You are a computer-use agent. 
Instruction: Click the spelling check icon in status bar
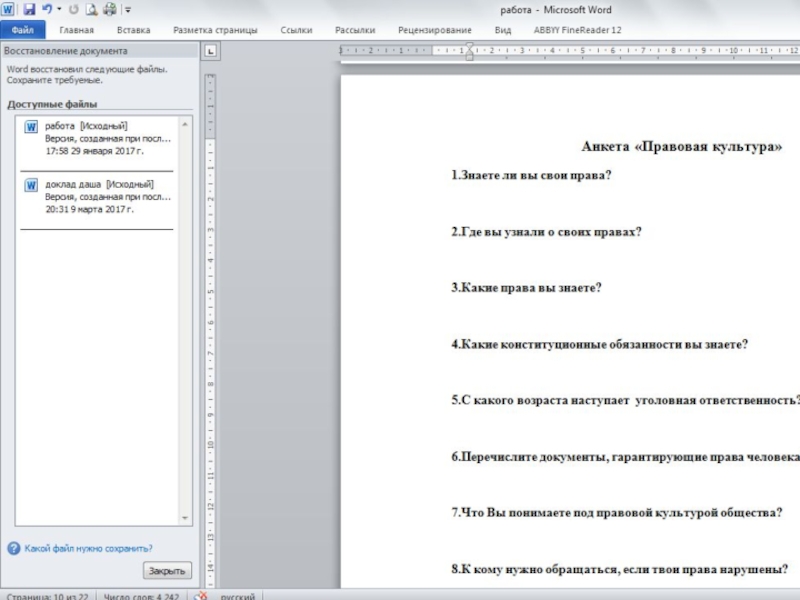[201, 596]
